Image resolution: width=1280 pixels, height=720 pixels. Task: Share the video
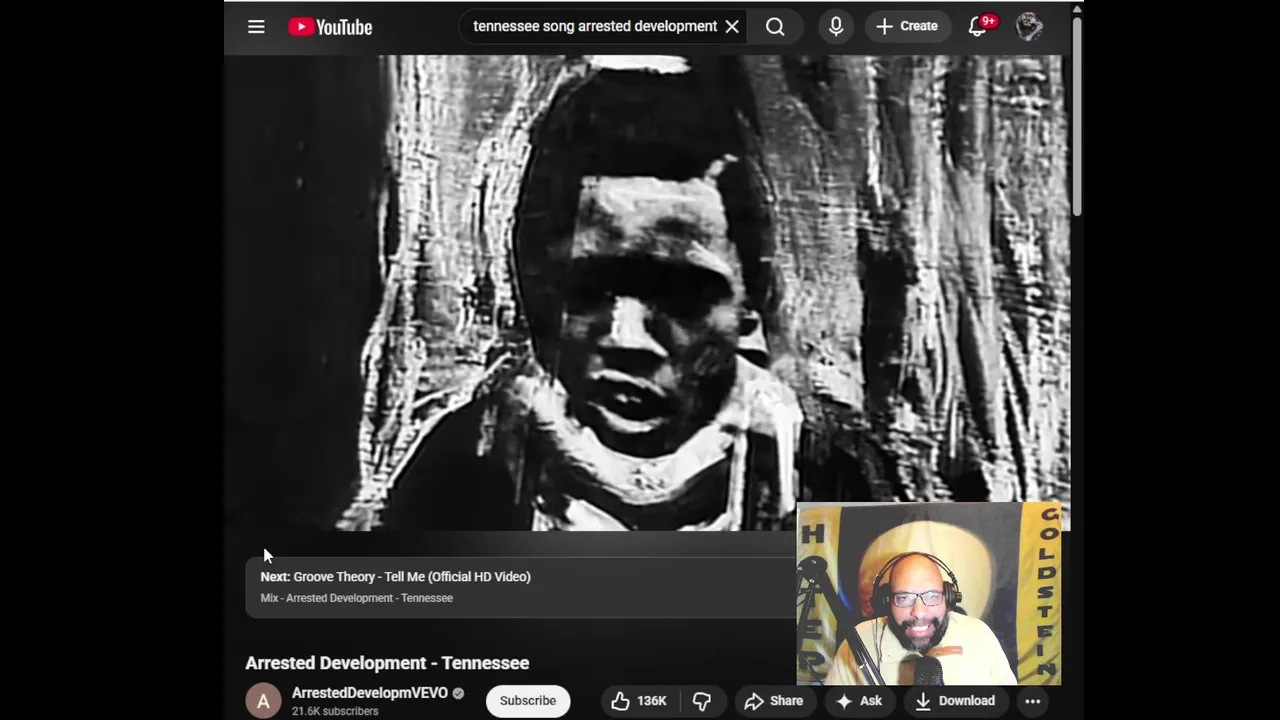774,701
